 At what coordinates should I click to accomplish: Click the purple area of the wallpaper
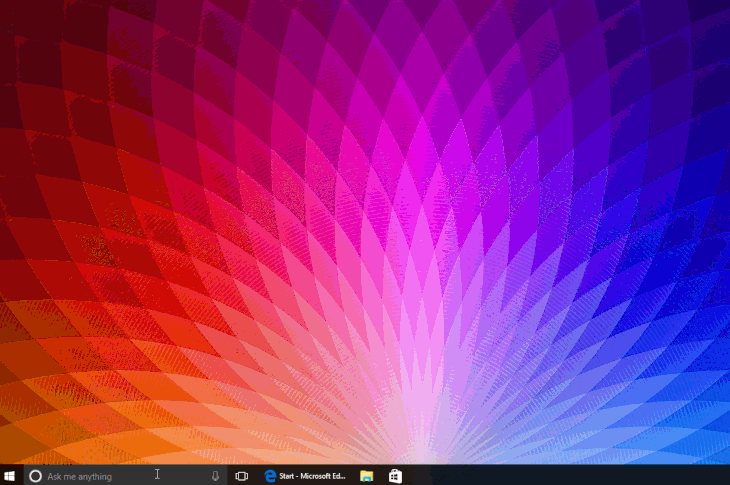512,70
